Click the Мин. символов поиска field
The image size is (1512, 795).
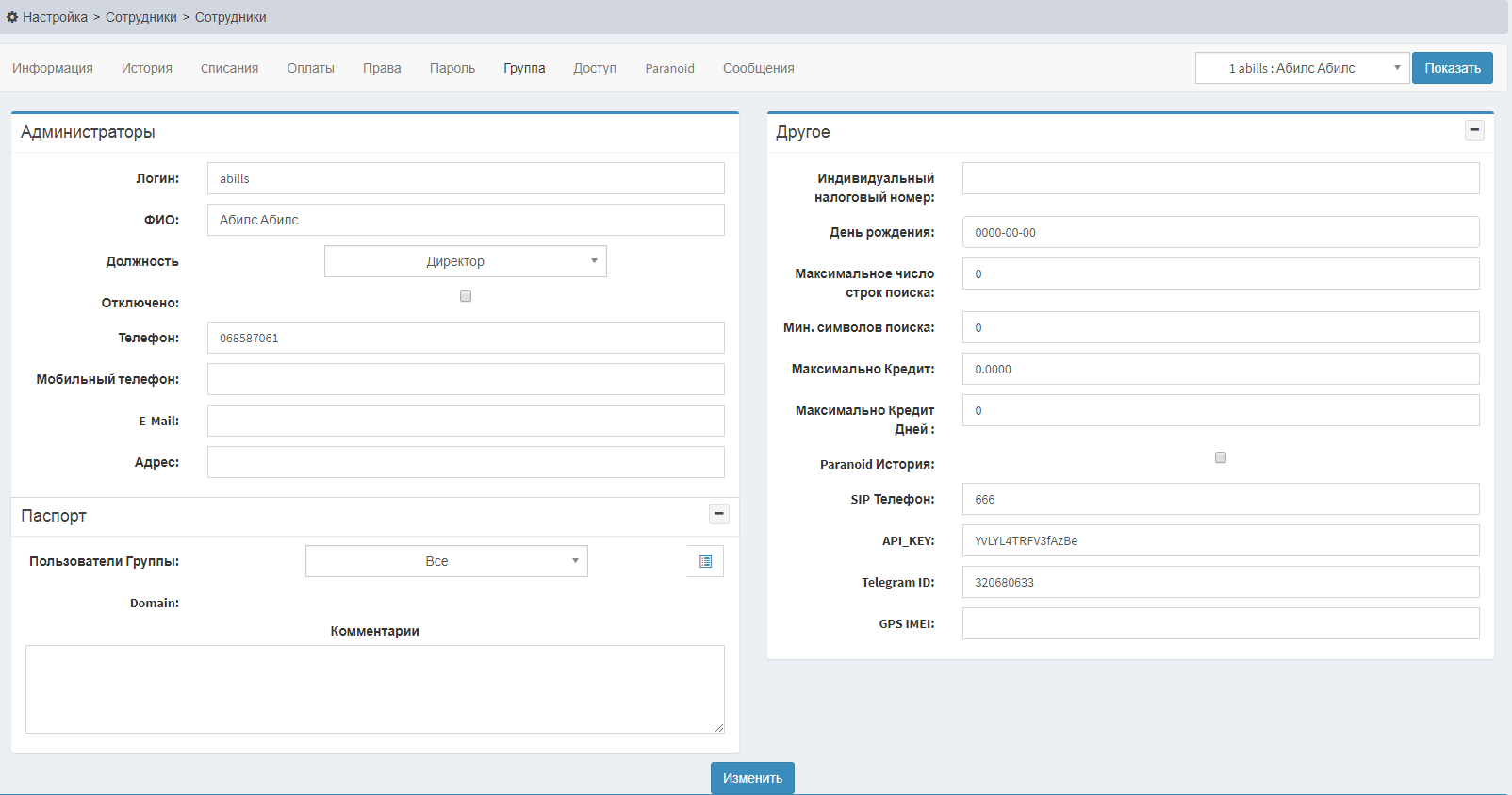click(x=1221, y=327)
